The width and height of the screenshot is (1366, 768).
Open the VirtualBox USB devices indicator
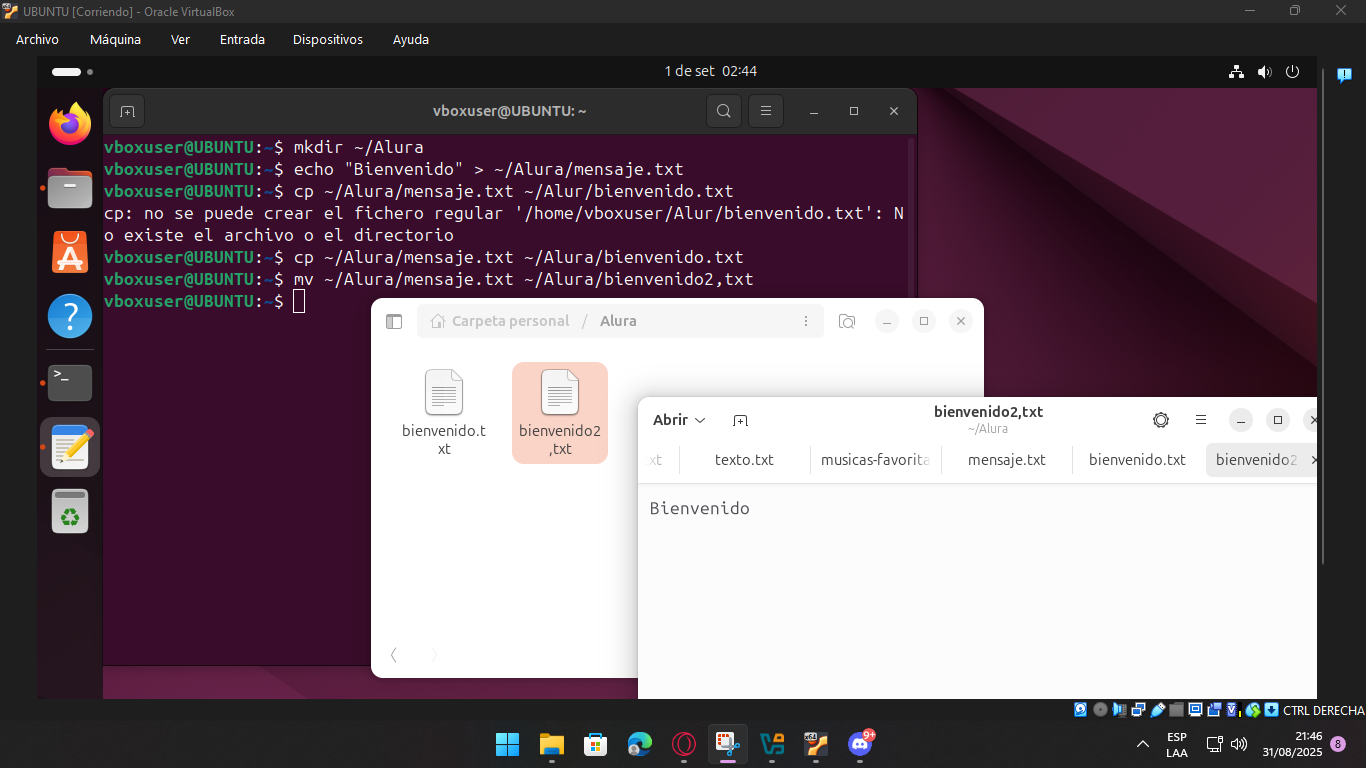pyautogui.click(x=1158, y=710)
